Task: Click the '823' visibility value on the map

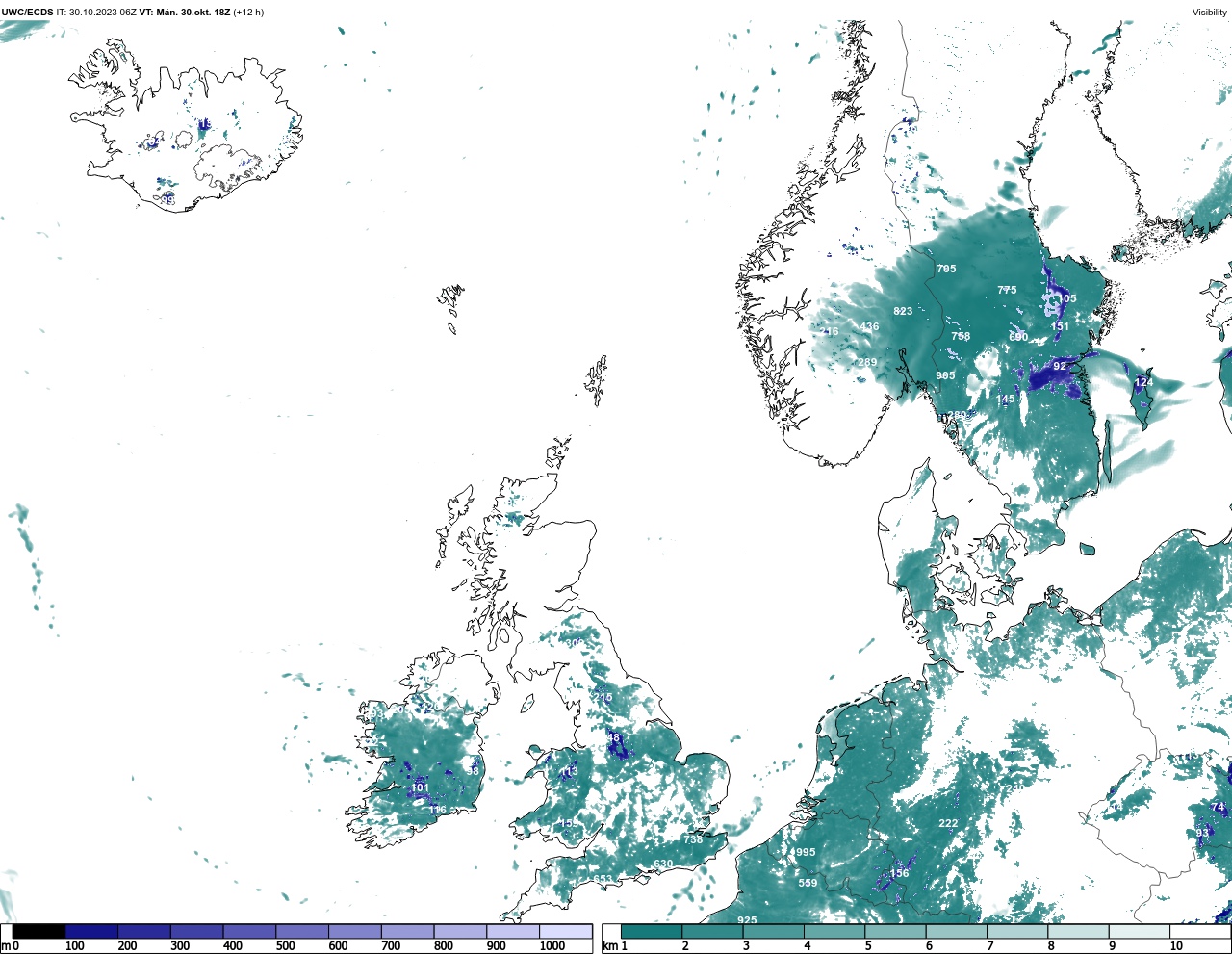Action: coord(903,311)
